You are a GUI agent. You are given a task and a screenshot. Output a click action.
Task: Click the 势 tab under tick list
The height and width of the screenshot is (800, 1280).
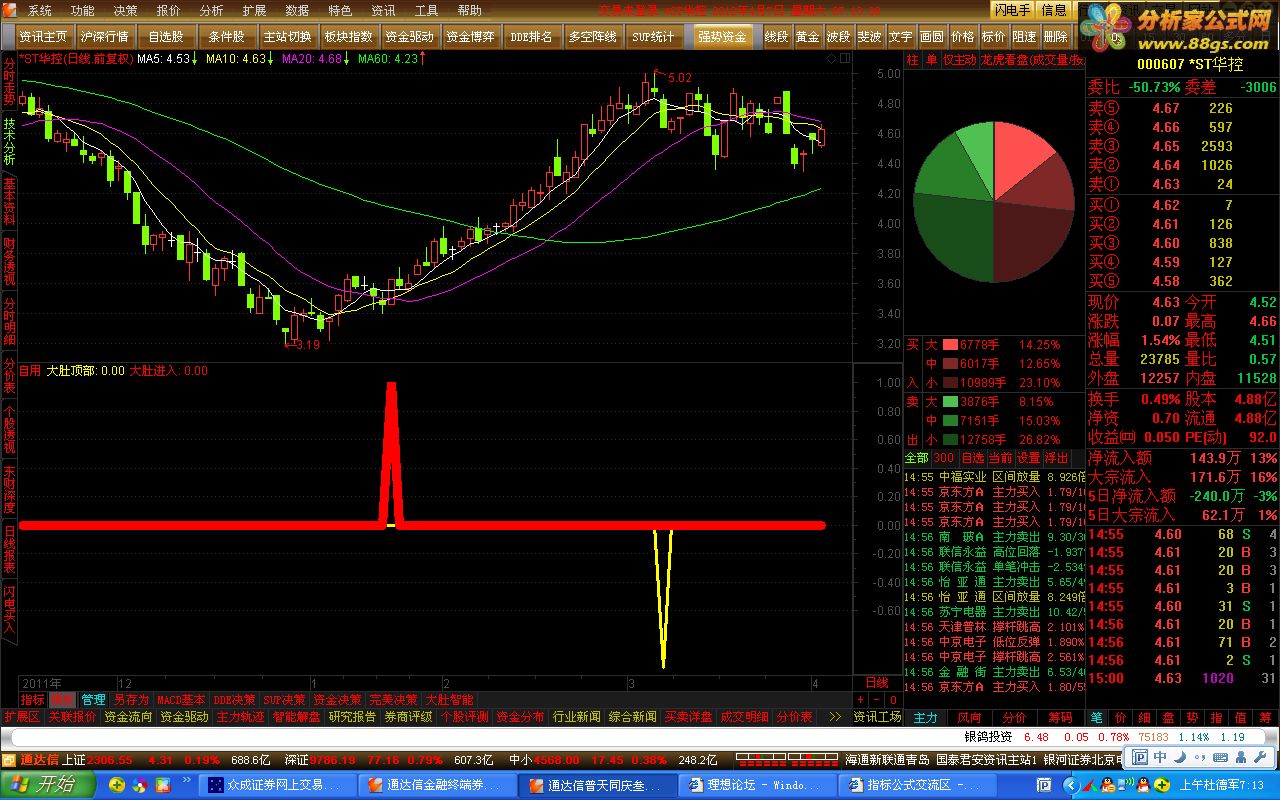(x=1192, y=717)
